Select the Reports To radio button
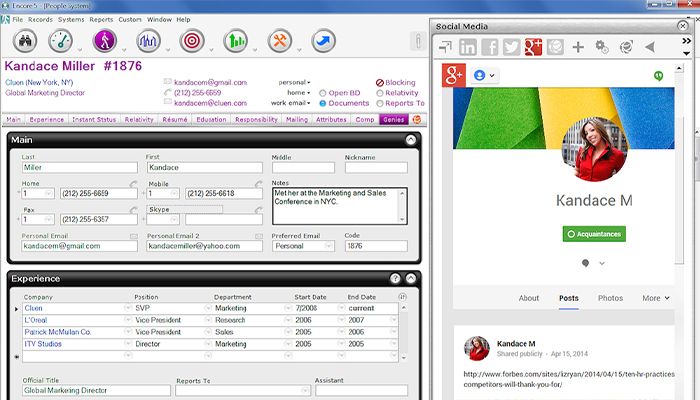 [x=379, y=103]
